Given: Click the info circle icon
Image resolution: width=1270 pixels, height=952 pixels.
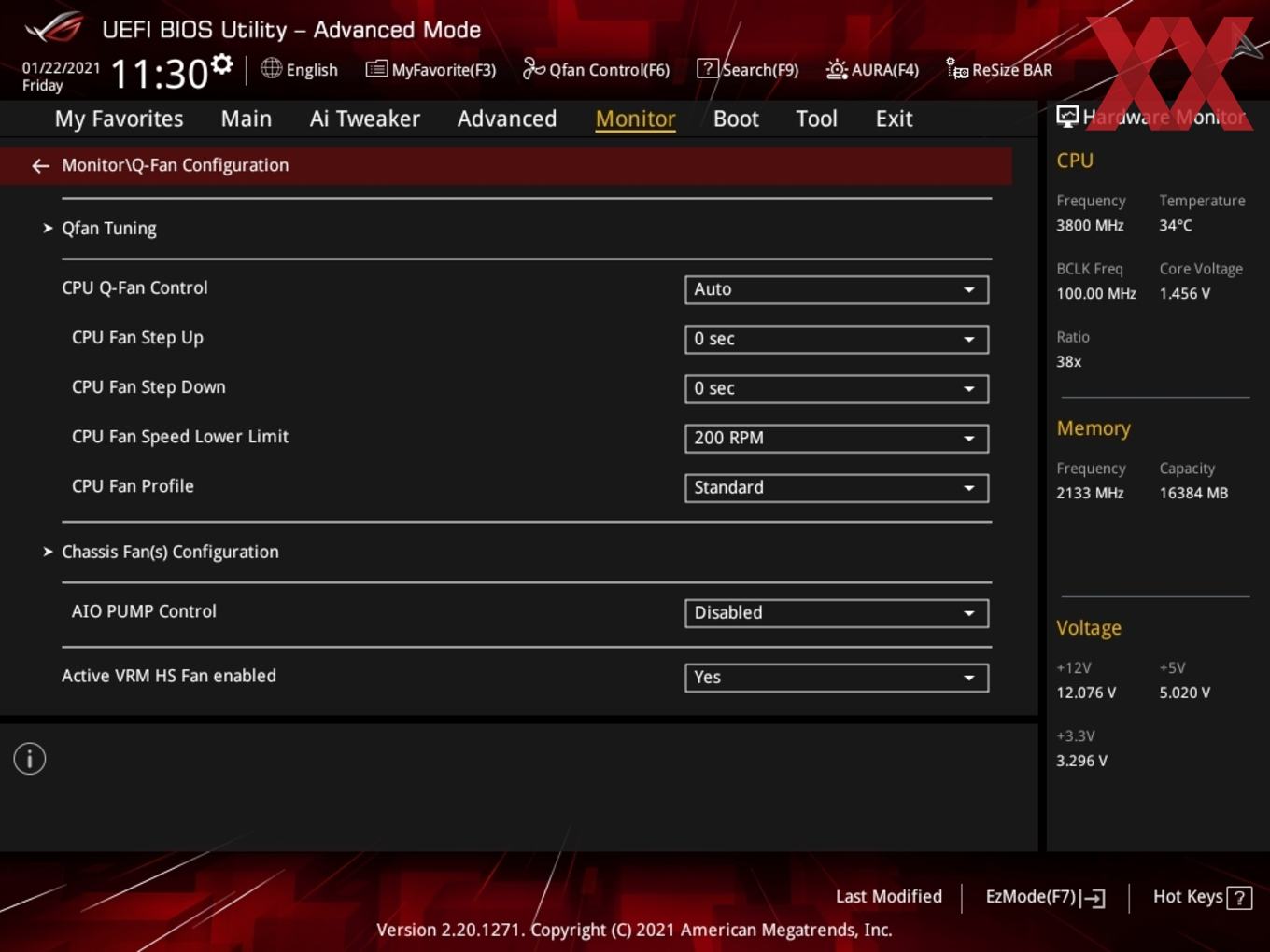Looking at the screenshot, I should pos(30,759).
